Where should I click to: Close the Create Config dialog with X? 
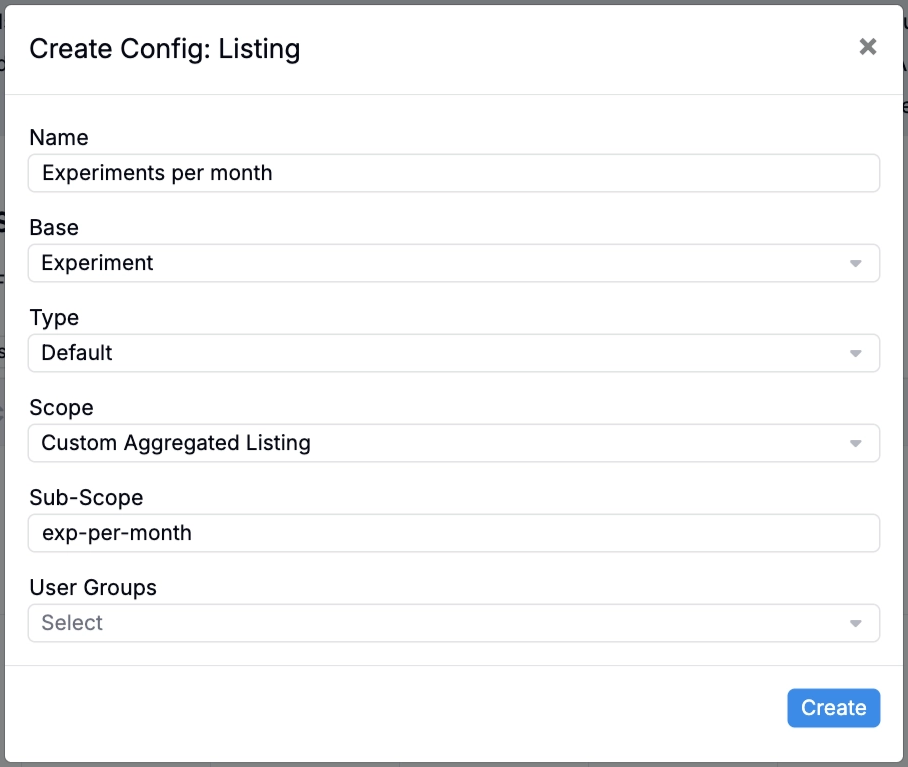tap(867, 47)
